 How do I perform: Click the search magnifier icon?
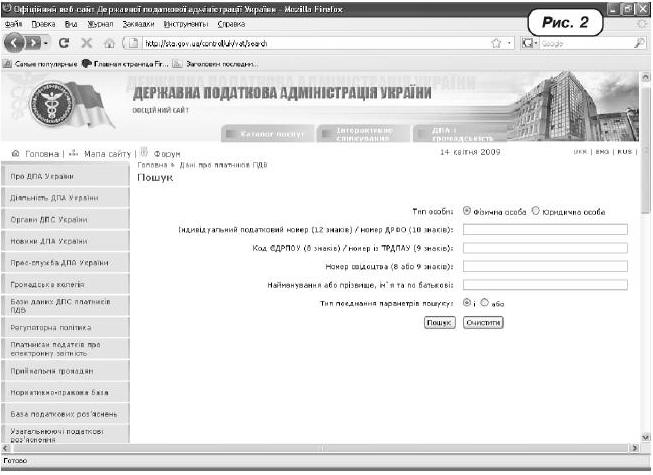point(638,44)
